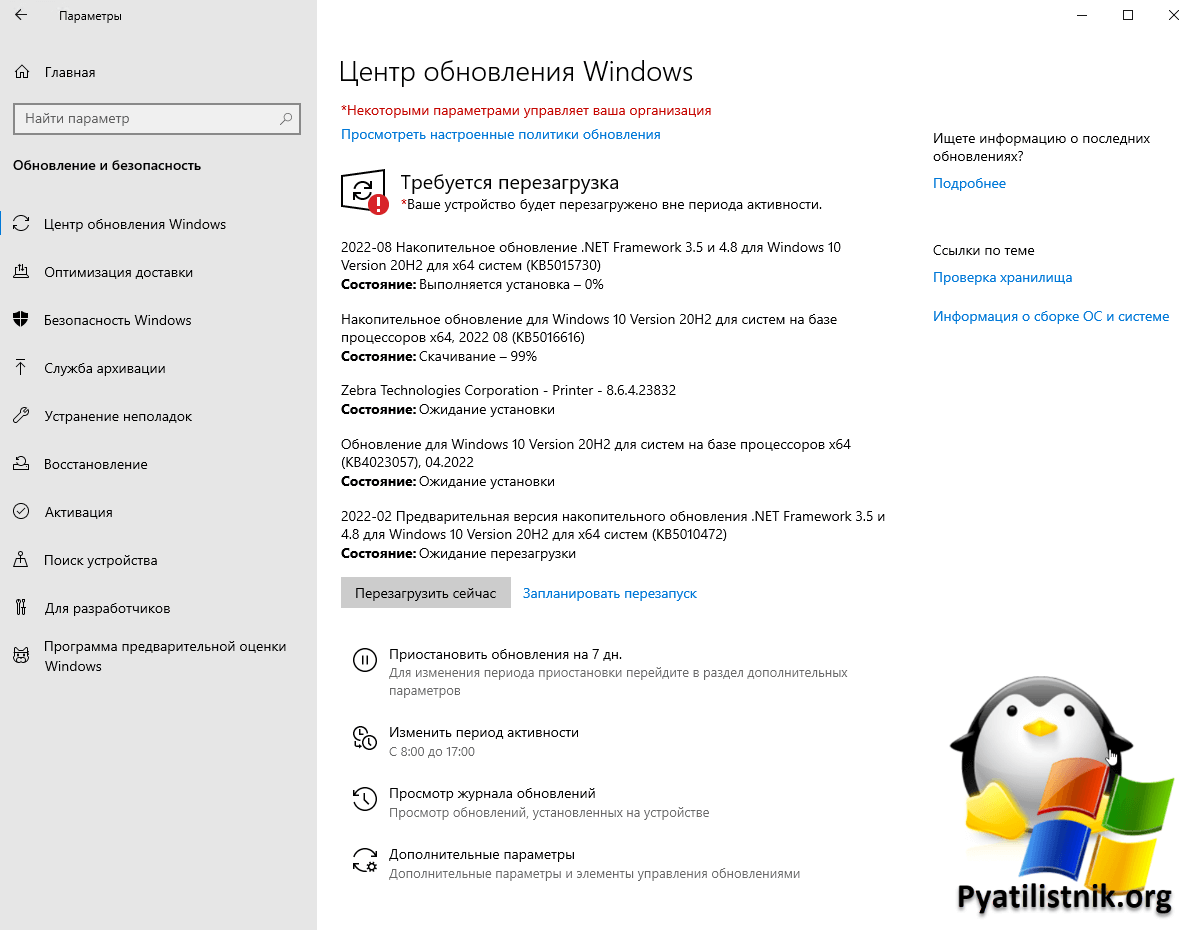Screen dimensions: 1197x930
Task: Open Просмотреть настроенные политики обновления link
Action: click(500, 134)
